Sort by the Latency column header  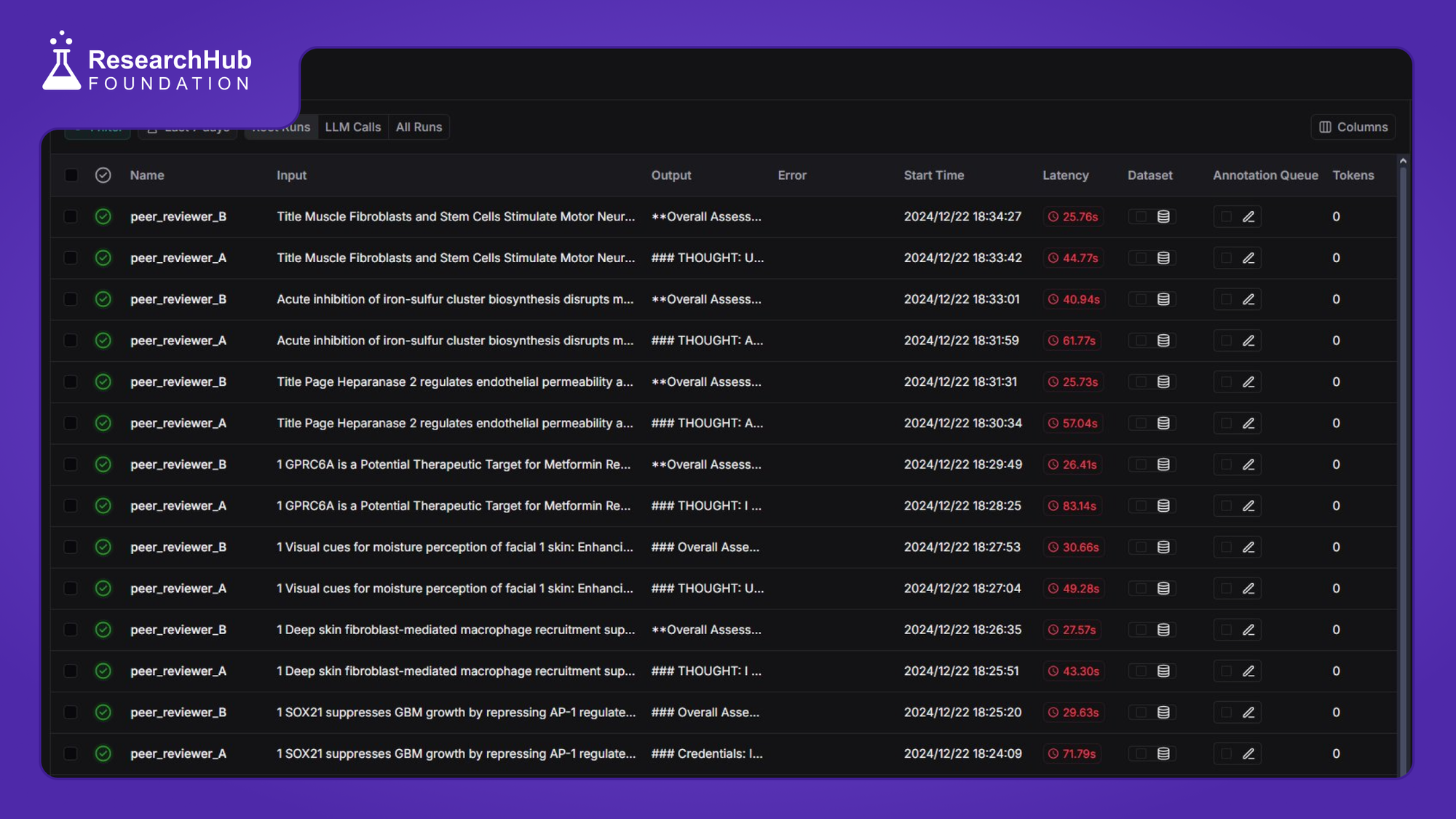pos(1065,175)
